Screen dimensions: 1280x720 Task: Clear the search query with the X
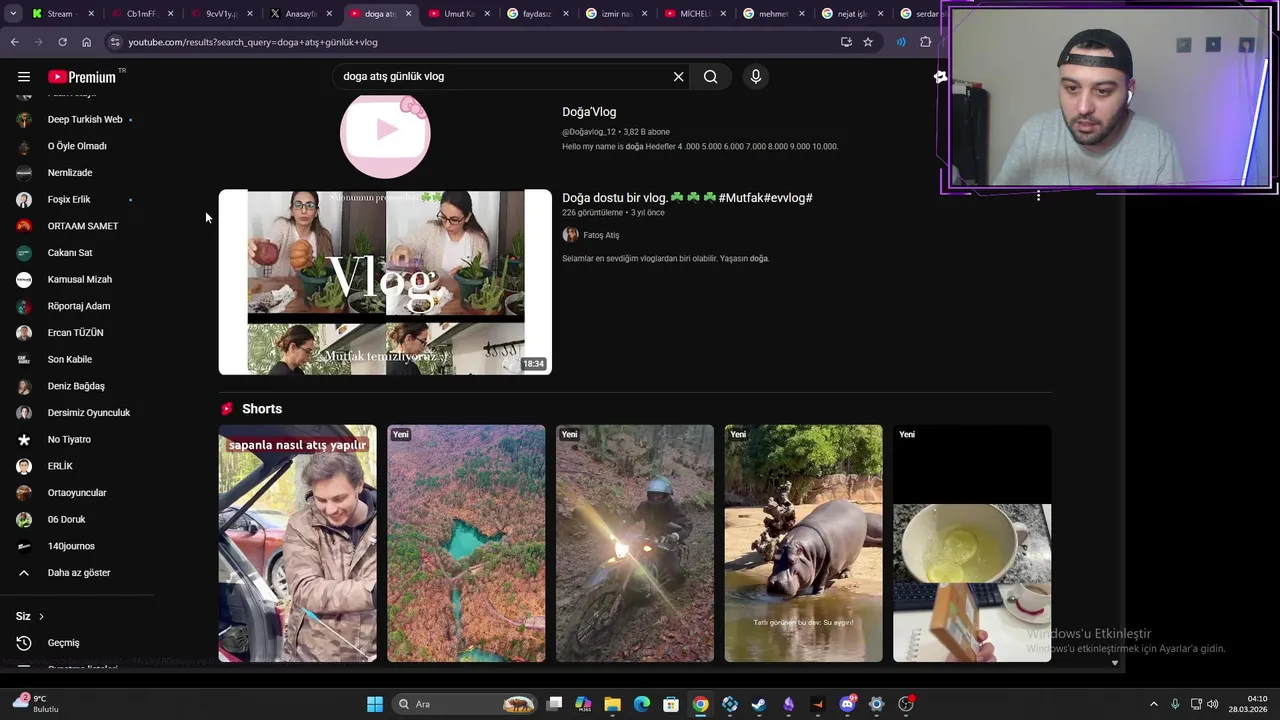click(678, 76)
